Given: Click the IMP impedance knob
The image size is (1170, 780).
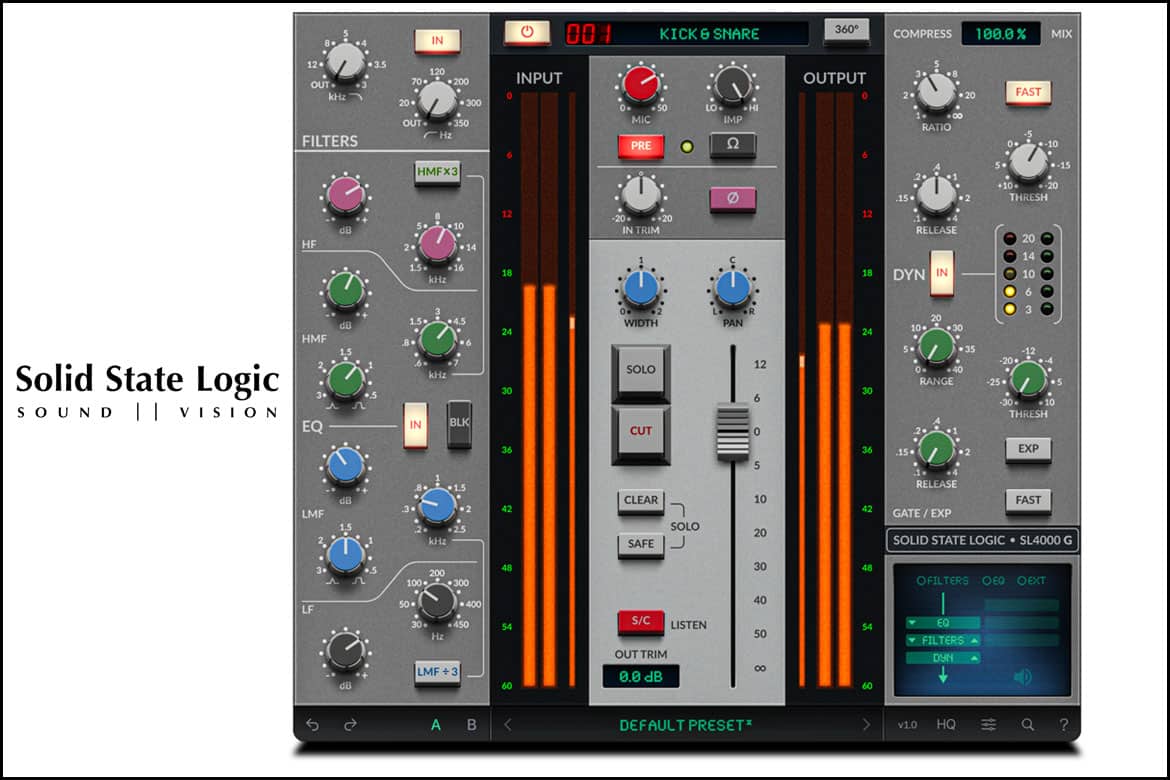Looking at the screenshot, I should click(x=733, y=84).
